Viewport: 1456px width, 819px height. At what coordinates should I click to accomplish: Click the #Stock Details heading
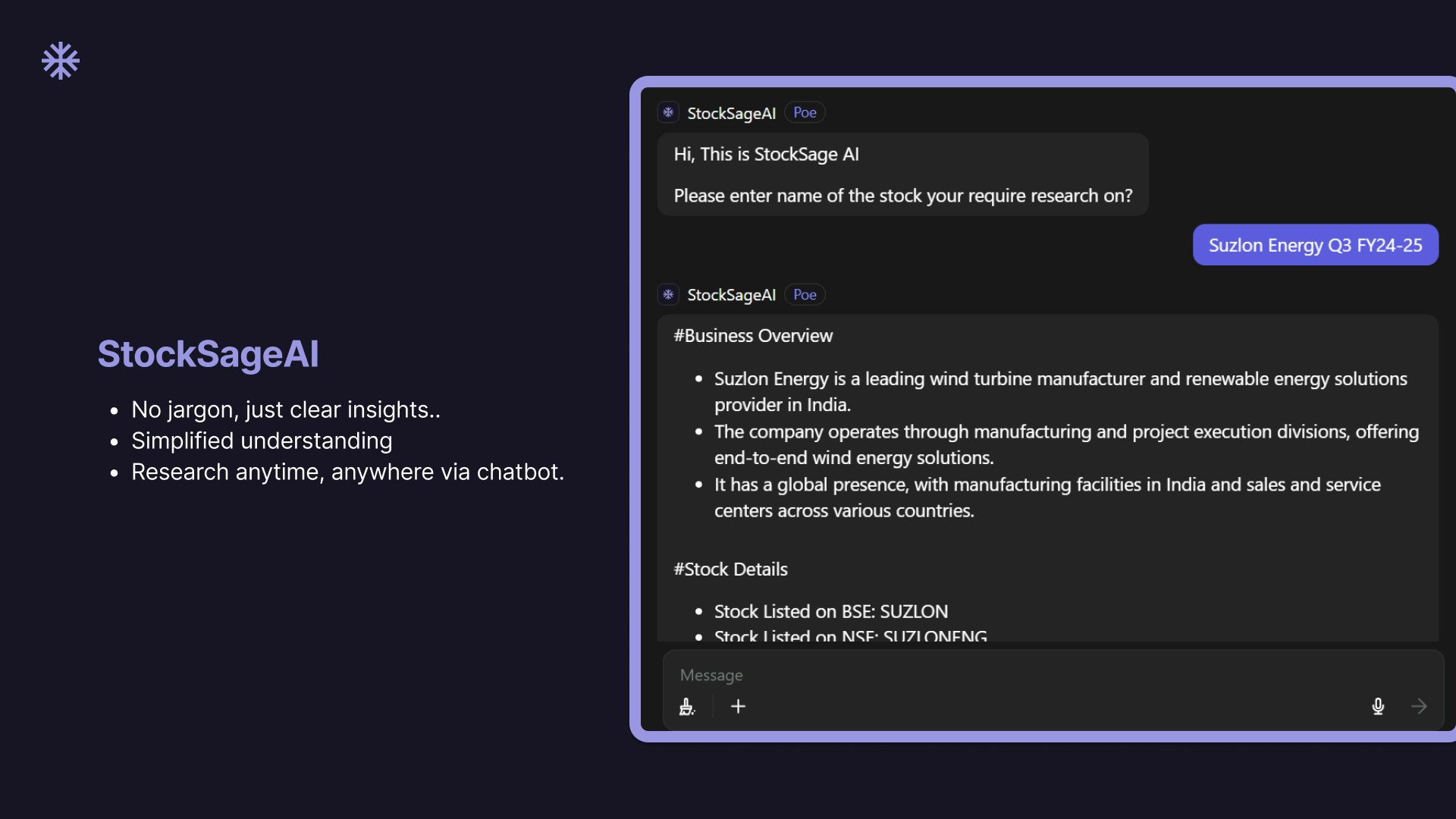(730, 570)
